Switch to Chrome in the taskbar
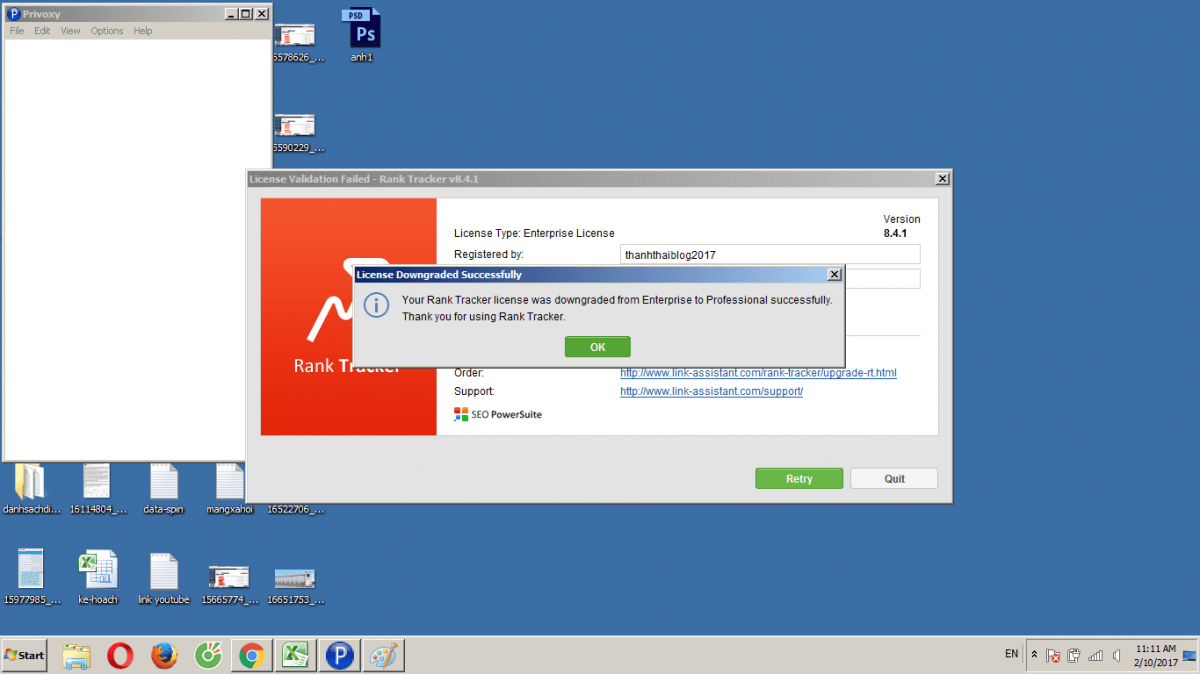 251,656
